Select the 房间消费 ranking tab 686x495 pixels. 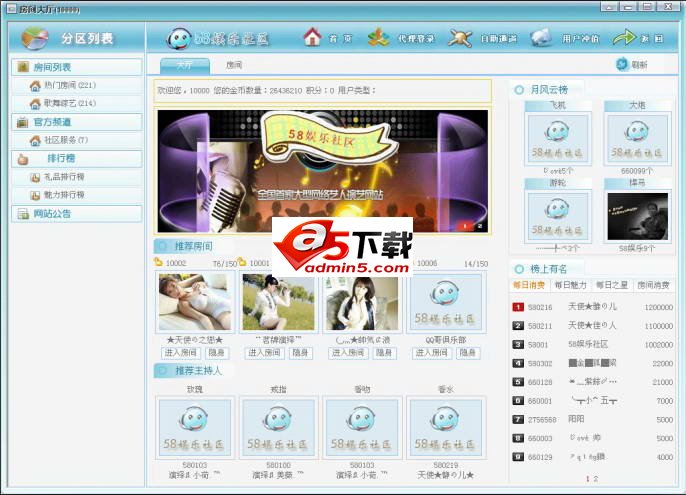tap(653, 285)
